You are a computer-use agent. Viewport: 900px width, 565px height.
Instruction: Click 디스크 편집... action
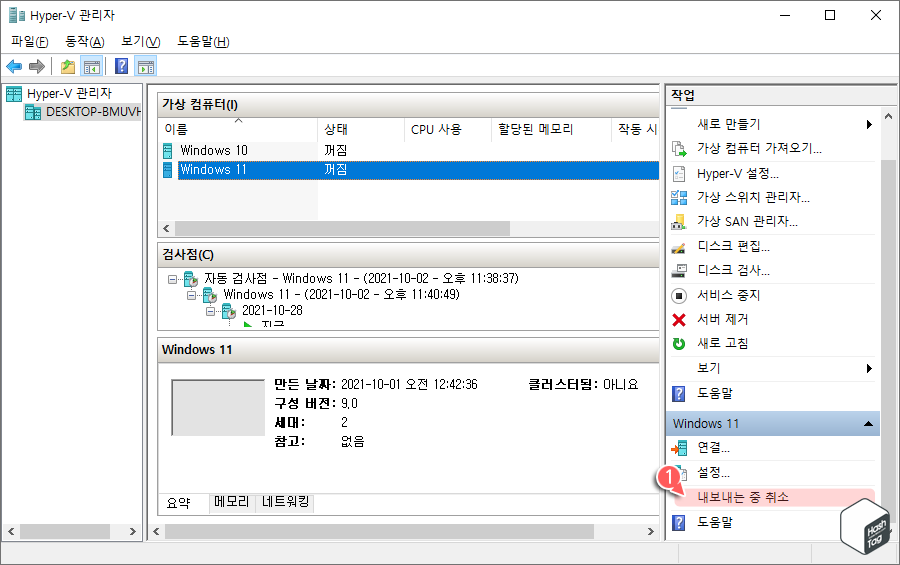click(733, 247)
